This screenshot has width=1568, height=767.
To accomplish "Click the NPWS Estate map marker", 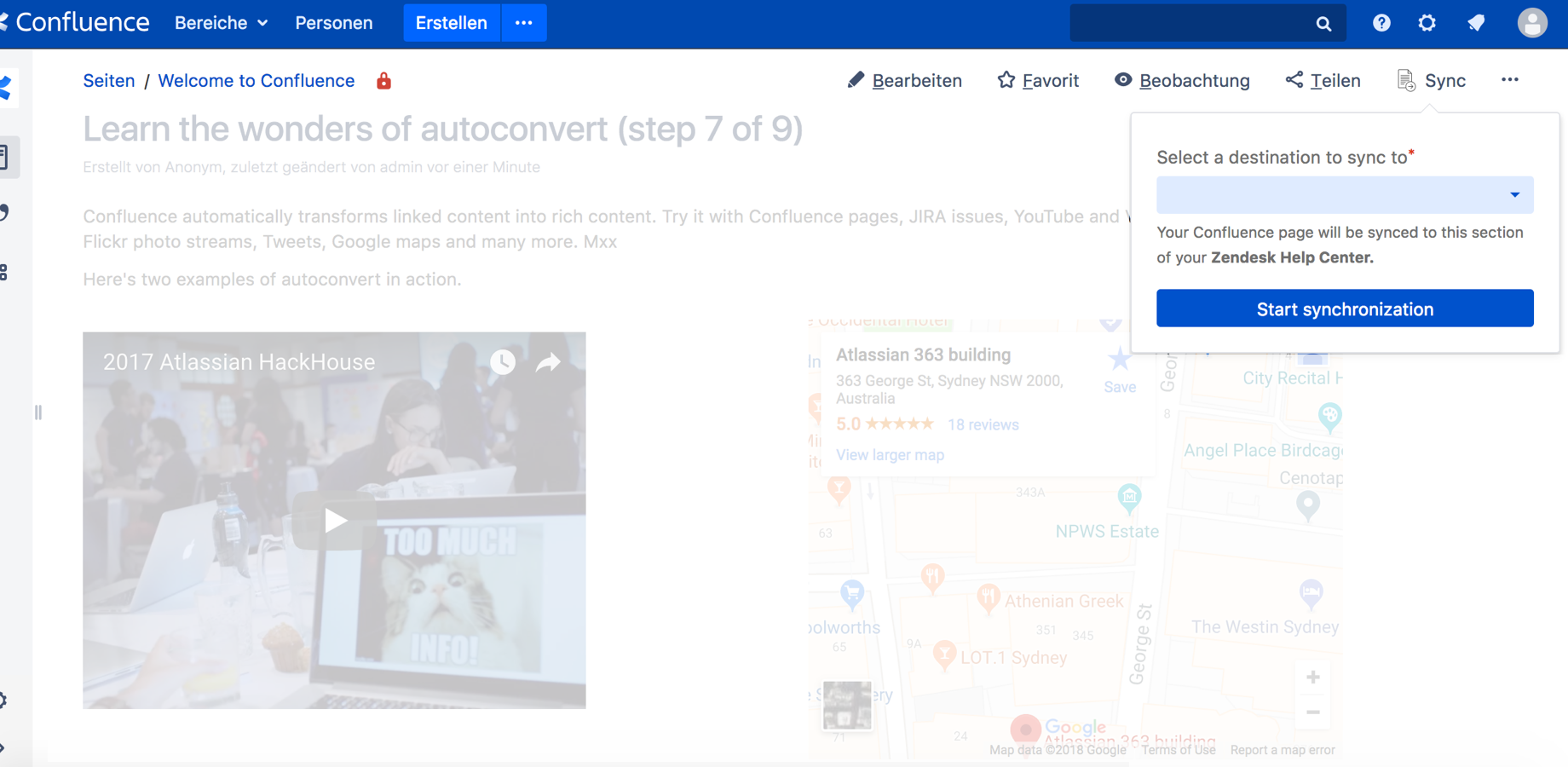I will pyautogui.click(x=1129, y=499).
